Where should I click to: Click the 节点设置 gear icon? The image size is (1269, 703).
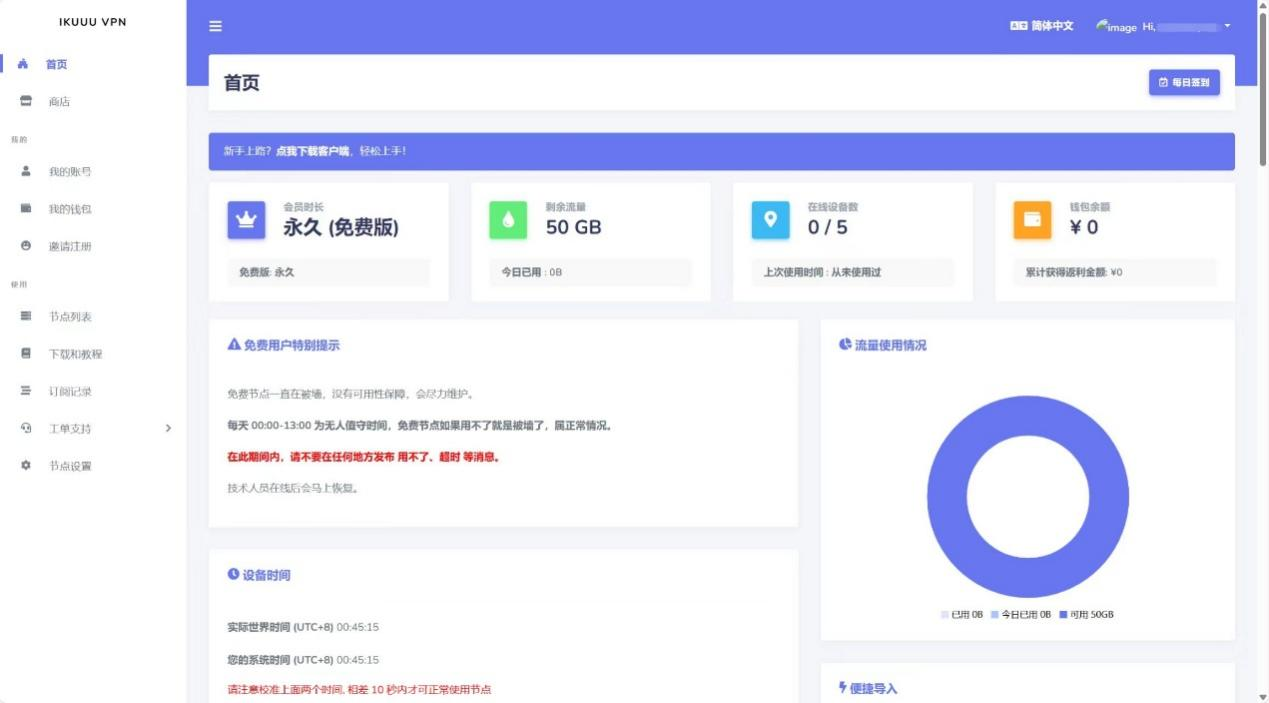26,465
